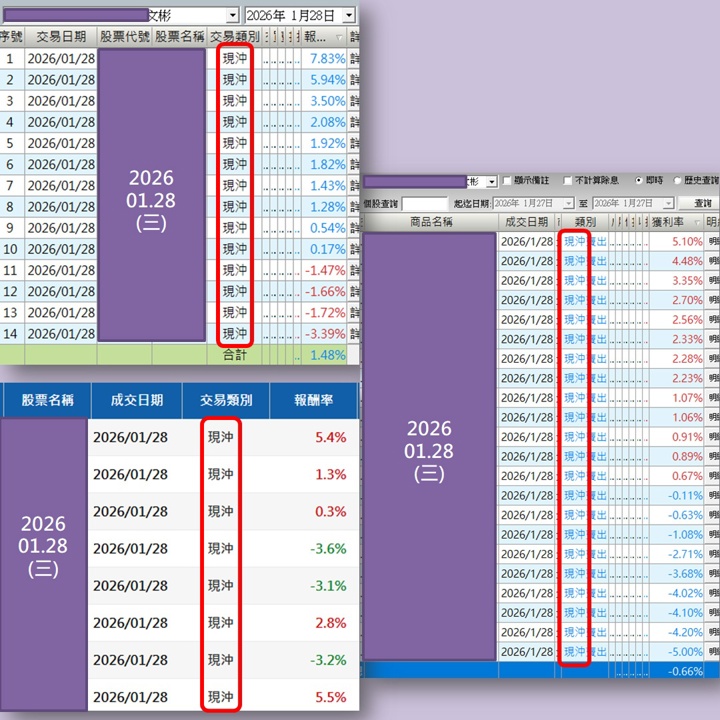The width and height of the screenshot is (720, 720).
Task: Click sequence number 12 in the top-left table
Action: click(x=10, y=292)
